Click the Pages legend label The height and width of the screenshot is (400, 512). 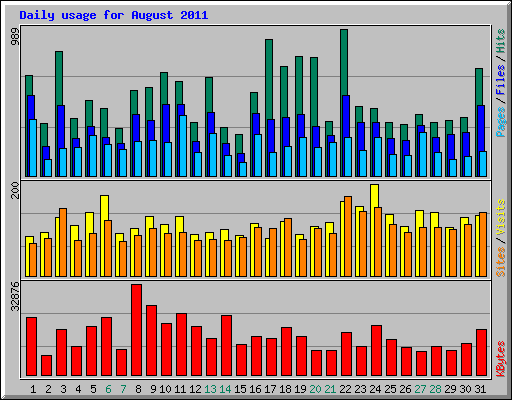(x=501, y=122)
